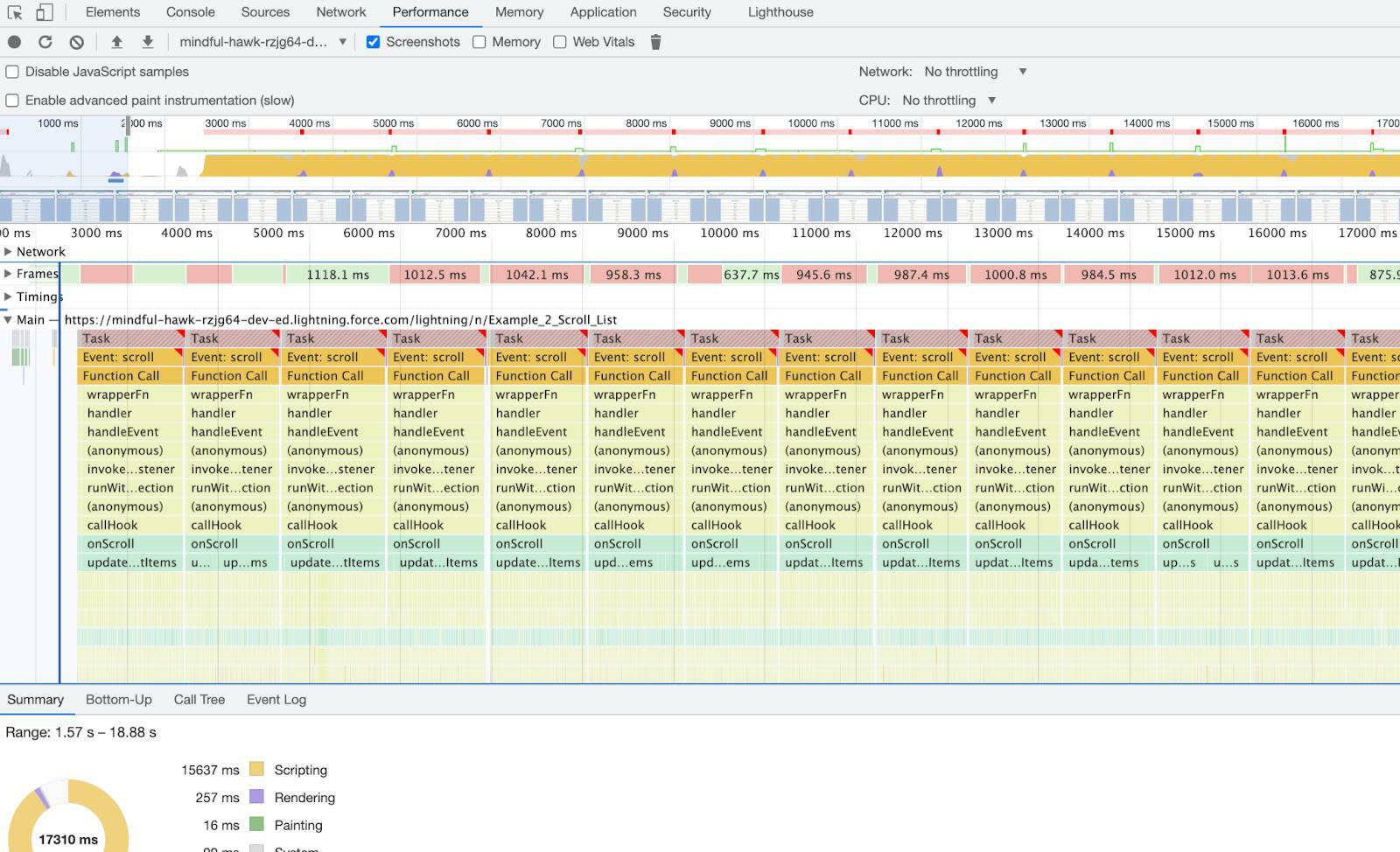Image resolution: width=1400 pixels, height=852 pixels.
Task: Open the Console tab
Action: [x=191, y=12]
